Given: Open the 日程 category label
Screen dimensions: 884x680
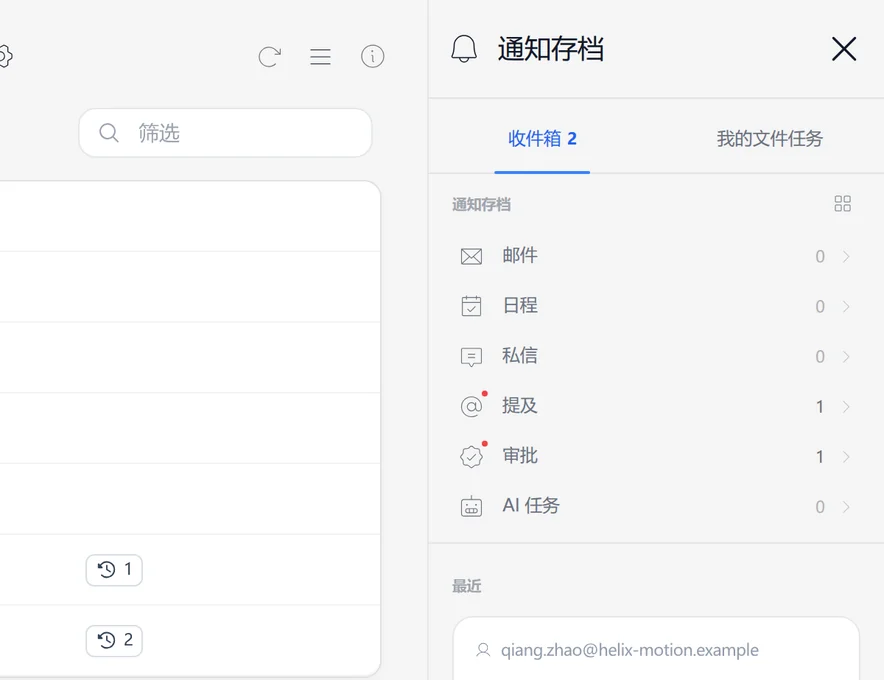Looking at the screenshot, I should point(520,306).
